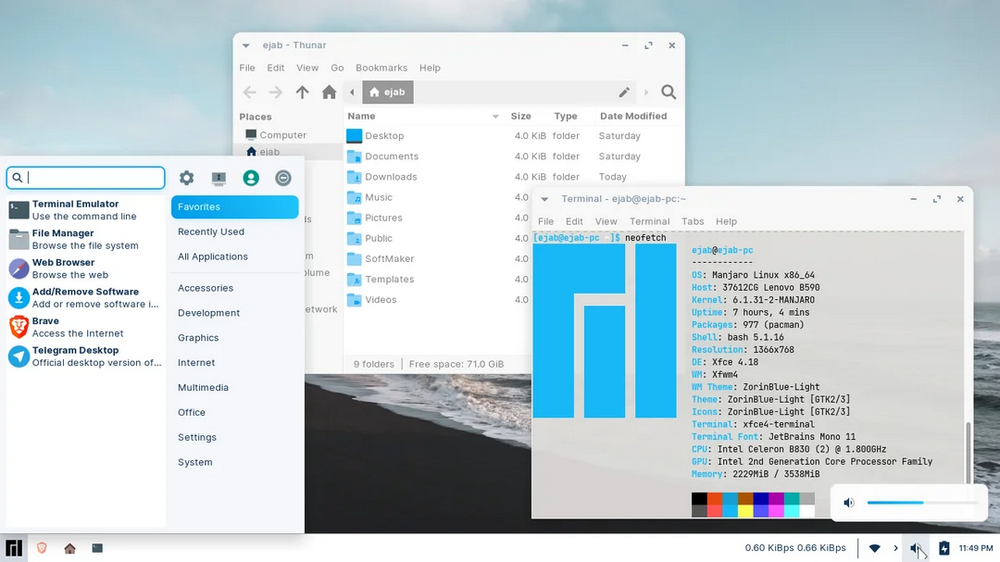Mute using speaker icon in volume popup
Screen dimensions: 1000x562
coord(849,502)
